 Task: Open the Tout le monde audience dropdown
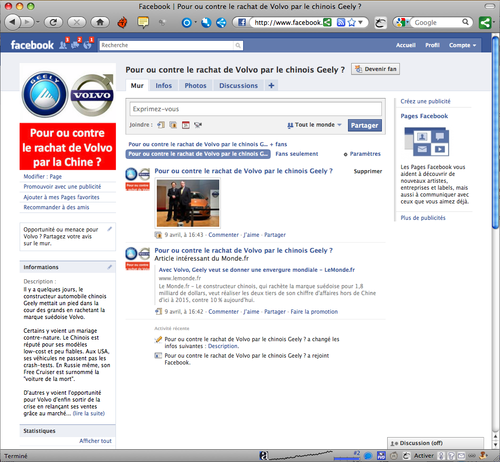pos(314,125)
